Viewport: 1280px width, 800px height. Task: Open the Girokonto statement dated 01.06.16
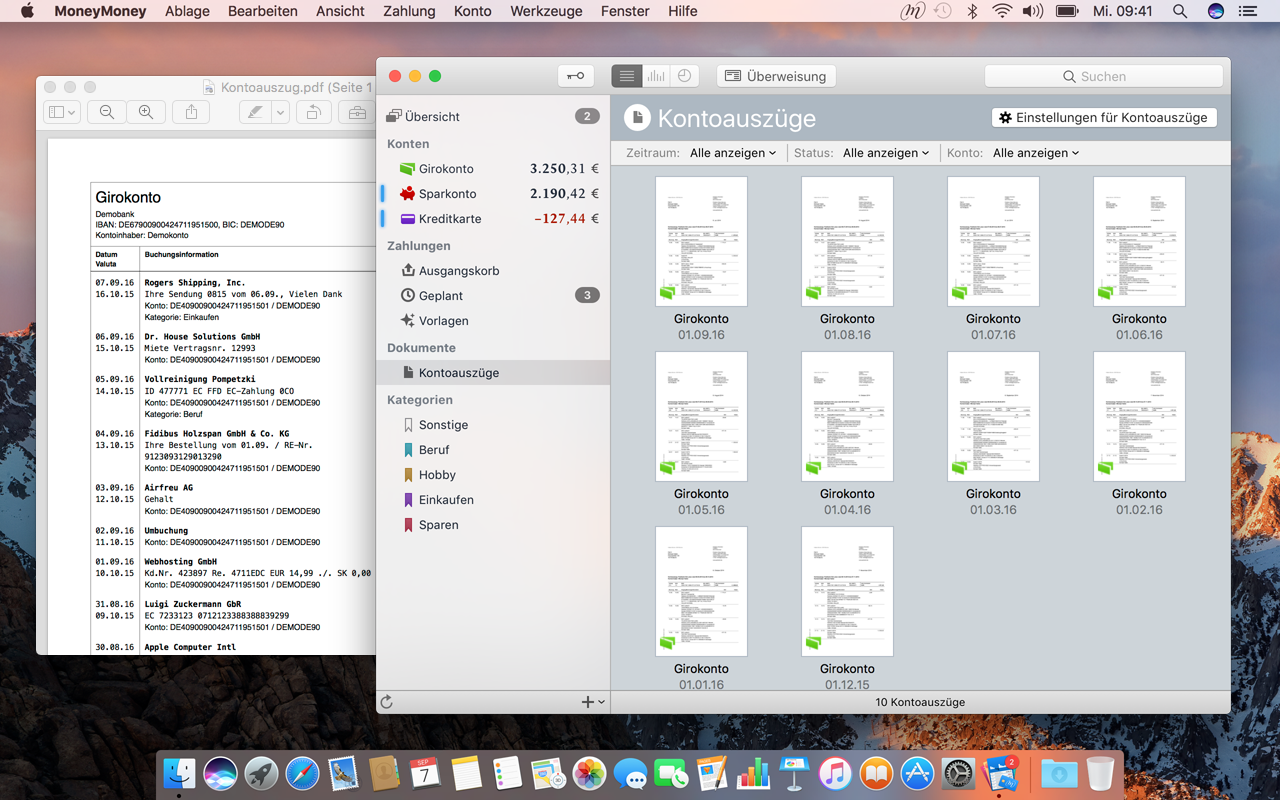[x=1139, y=242]
